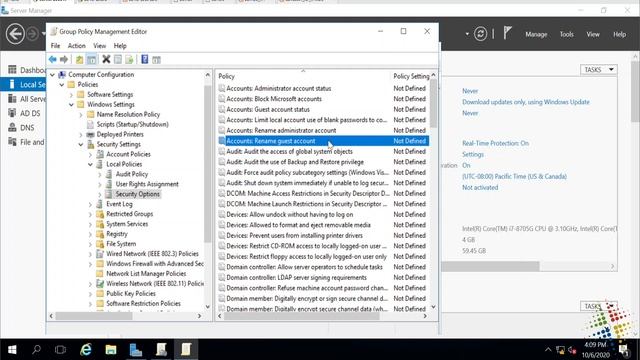The width and height of the screenshot is (640, 360).
Task: Select Scripts (Startup/Shutdown) in the tree
Action: point(132,124)
